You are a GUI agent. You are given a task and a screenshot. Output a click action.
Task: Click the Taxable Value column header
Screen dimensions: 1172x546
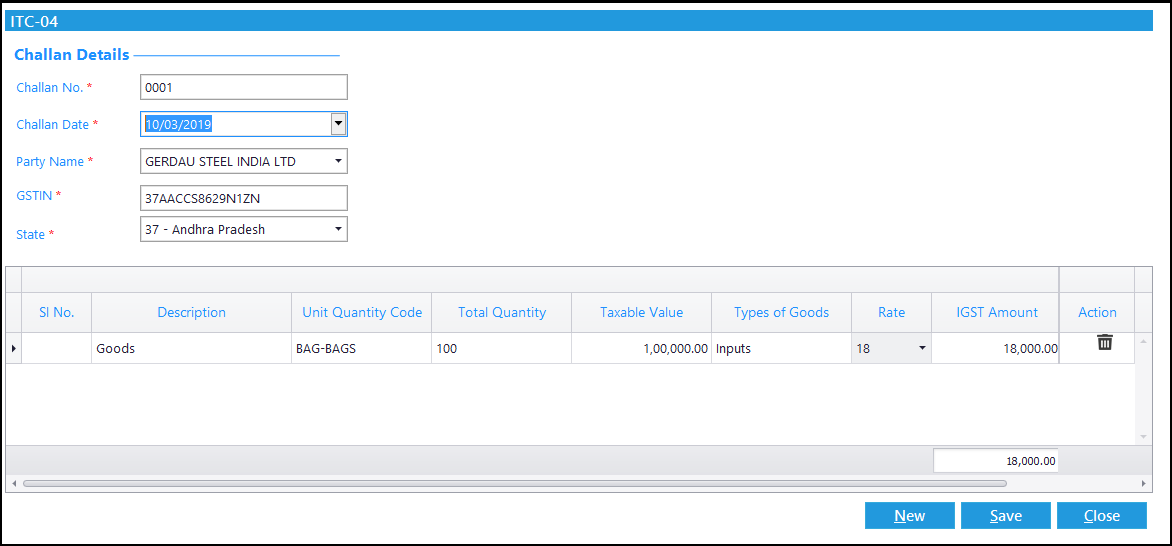click(641, 313)
